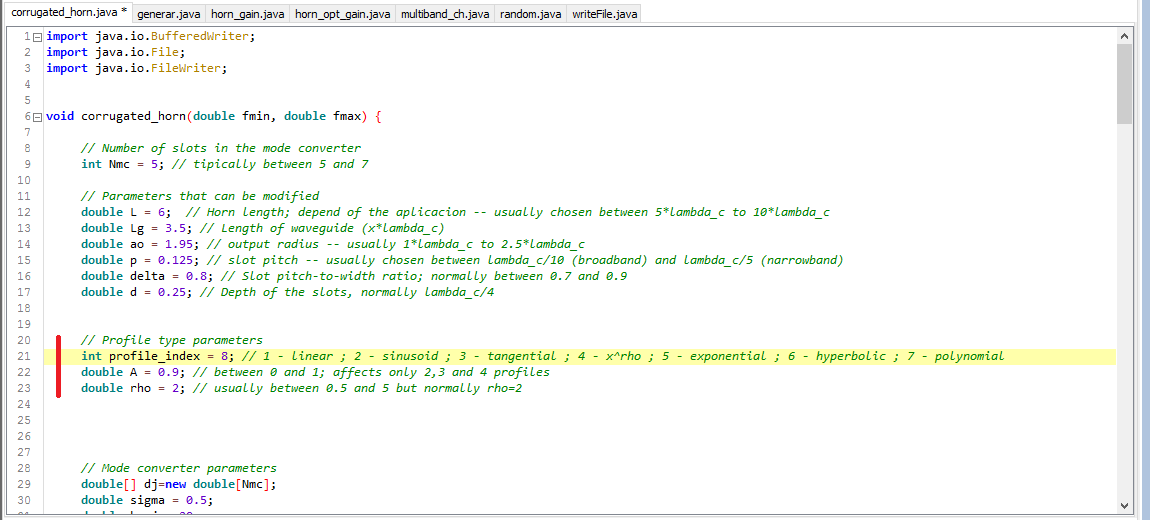This screenshot has height=520, width=1150.
Task: Select the horn_opt_gain.java tab
Action: [342, 14]
